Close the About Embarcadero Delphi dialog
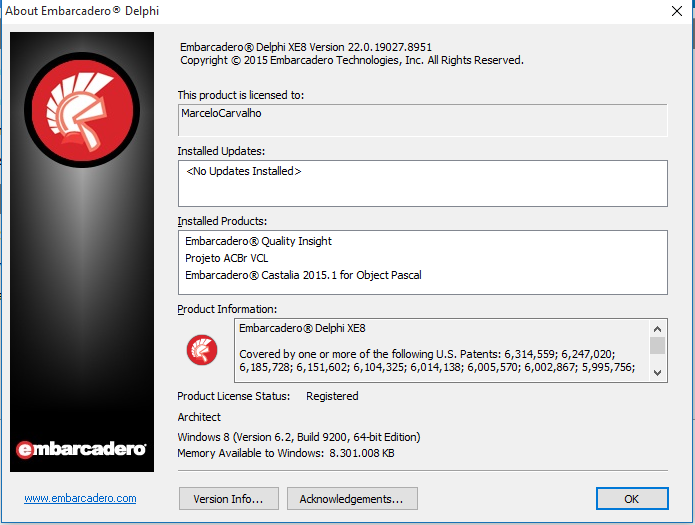Viewport: 695px width, 525px height. pos(677,11)
